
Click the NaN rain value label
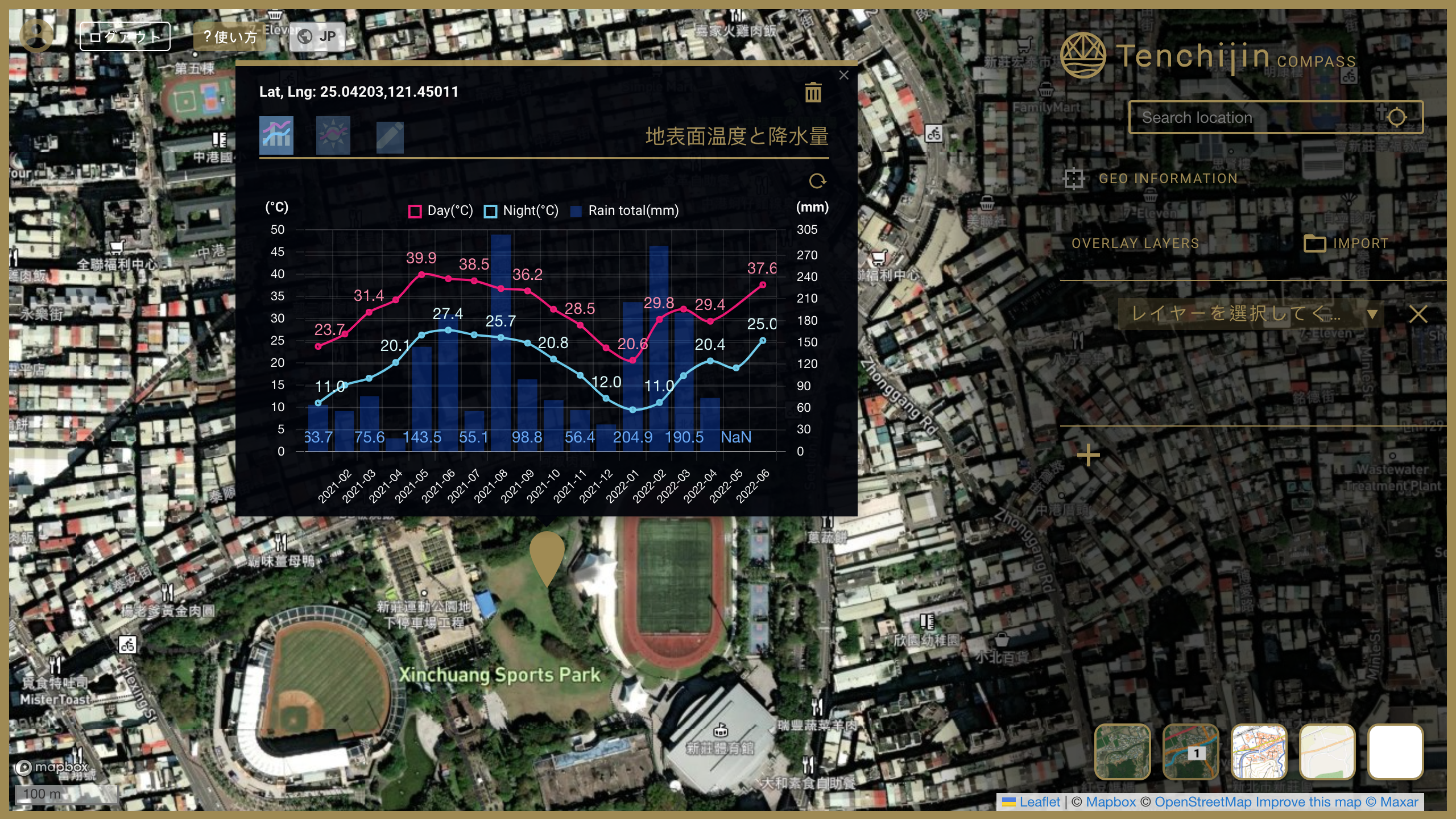(x=736, y=437)
